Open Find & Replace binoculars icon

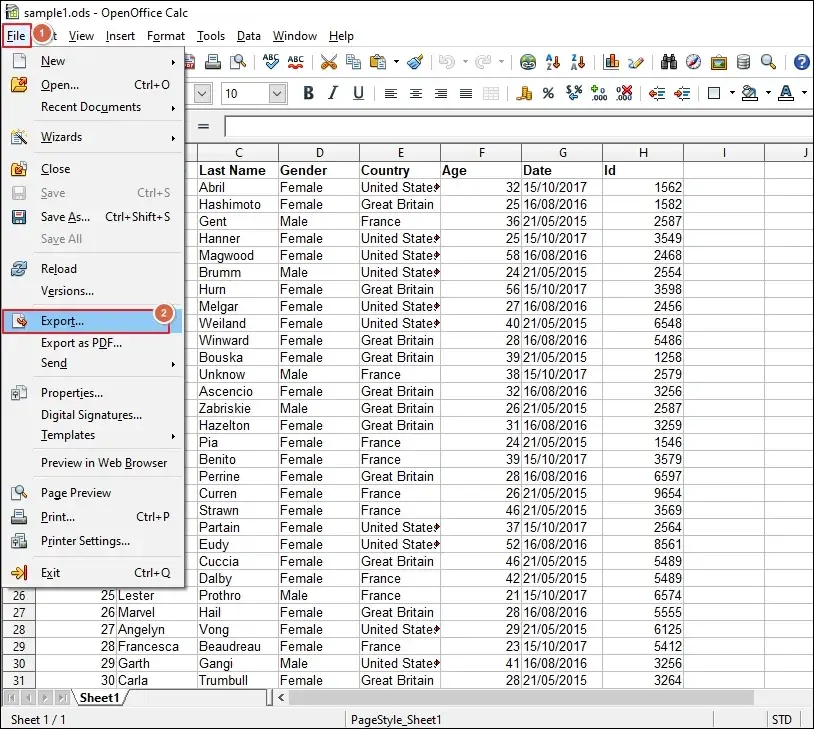(669, 62)
